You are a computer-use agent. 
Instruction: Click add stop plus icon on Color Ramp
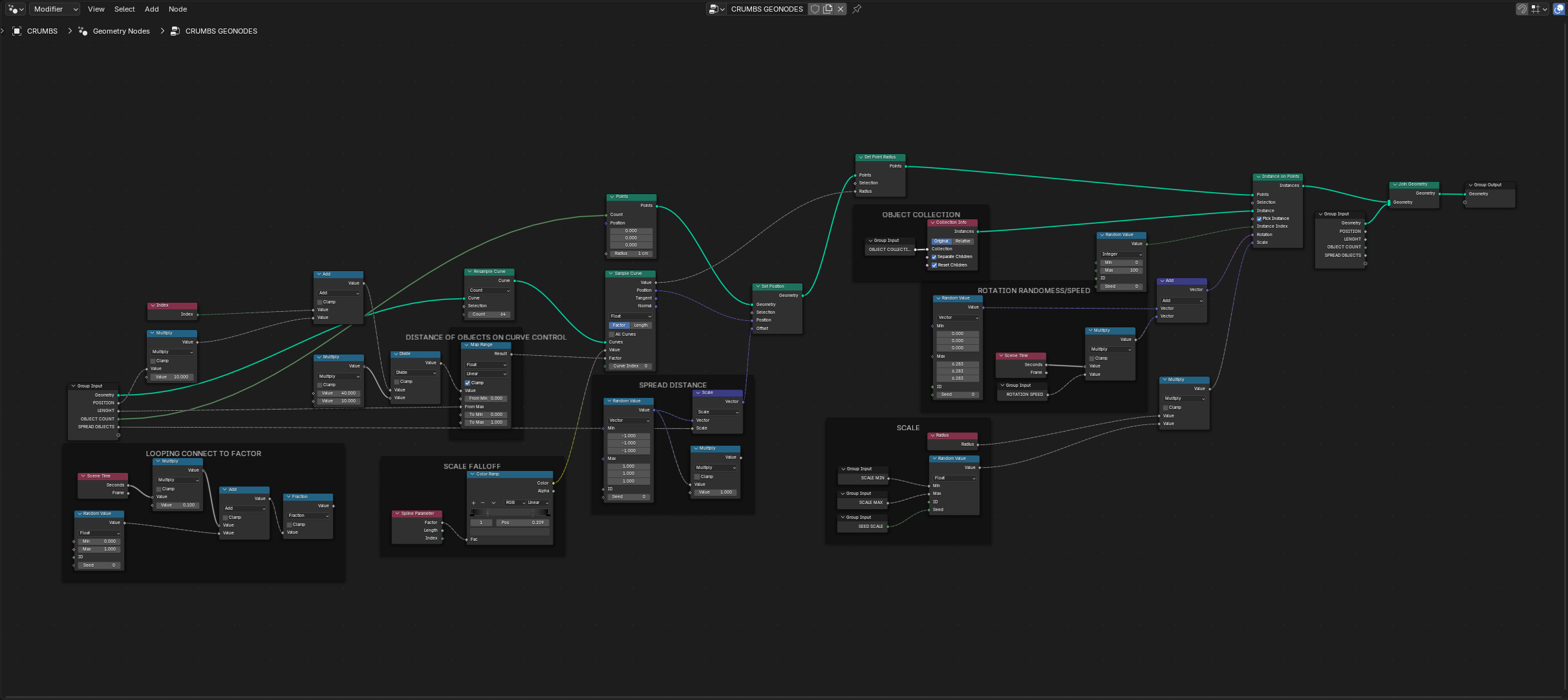[473, 503]
